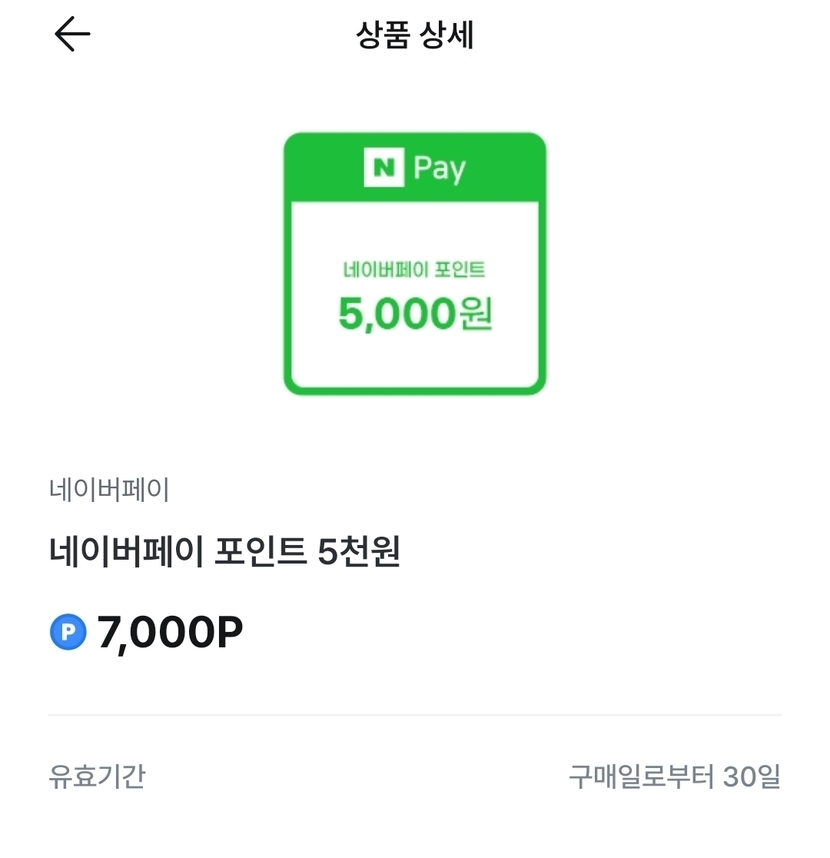
Task: Click the "Pay" text on the voucher
Action: click(x=440, y=168)
